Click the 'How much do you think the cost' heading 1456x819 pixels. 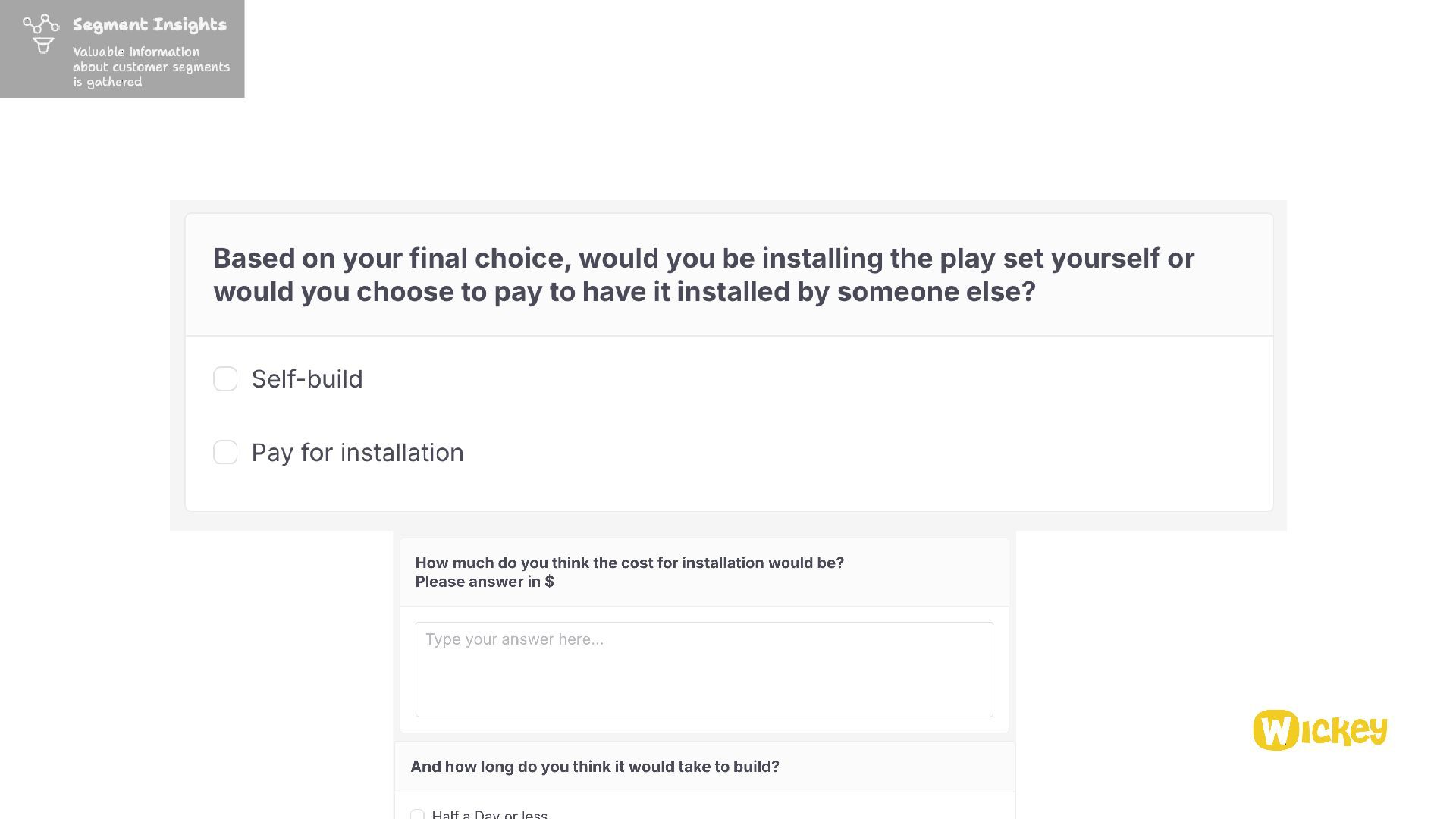tap(629, 563)
